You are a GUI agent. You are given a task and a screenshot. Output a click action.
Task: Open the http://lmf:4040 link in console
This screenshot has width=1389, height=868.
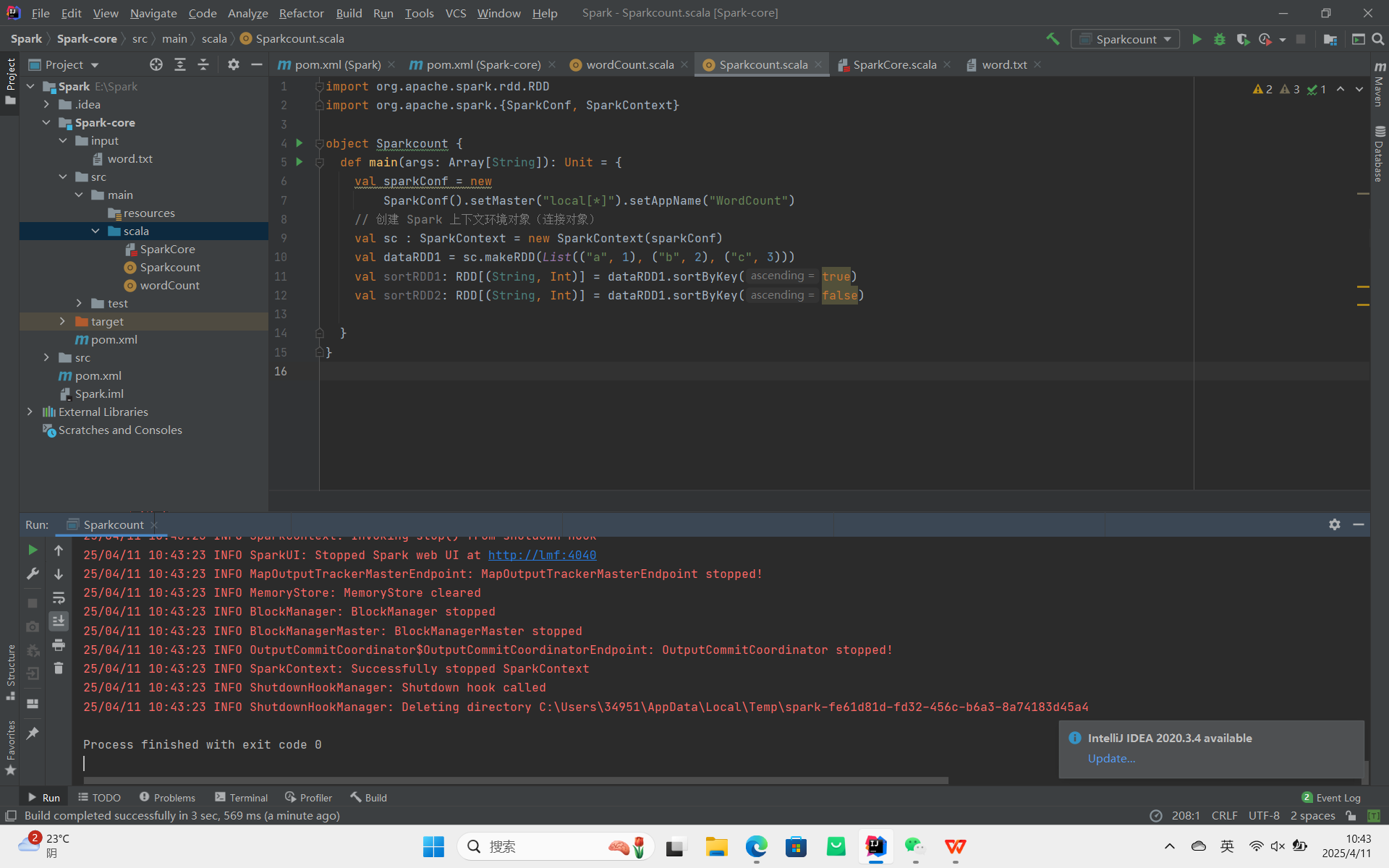pos(542,555)
